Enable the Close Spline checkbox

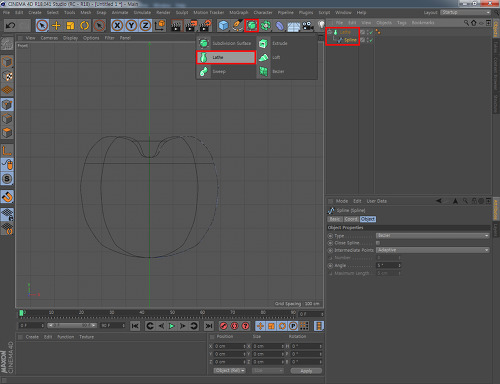pyautogui.click(x=378, y=243)
